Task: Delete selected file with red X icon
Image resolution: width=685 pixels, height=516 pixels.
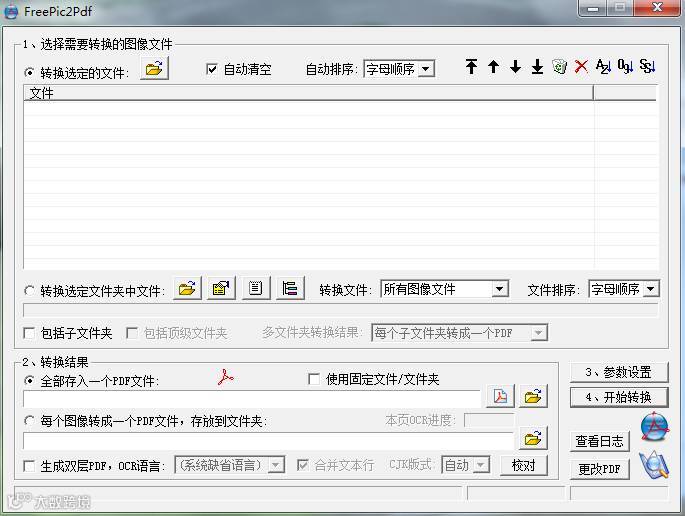Action: (x=581, y=66)
